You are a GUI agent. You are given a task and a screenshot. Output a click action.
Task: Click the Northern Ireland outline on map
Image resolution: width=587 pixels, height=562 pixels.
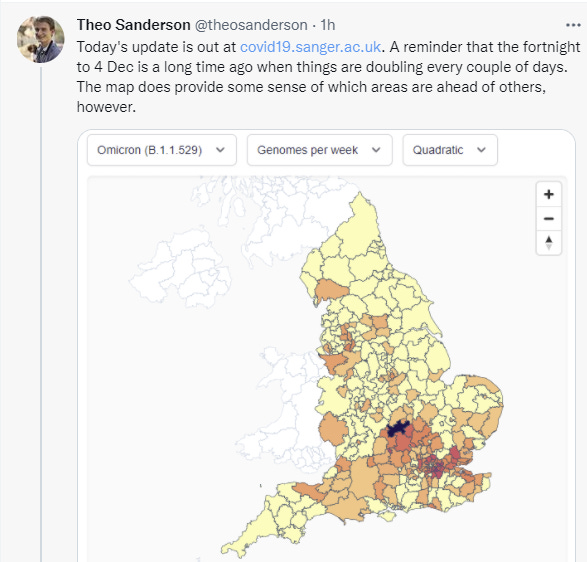[182, 270]
